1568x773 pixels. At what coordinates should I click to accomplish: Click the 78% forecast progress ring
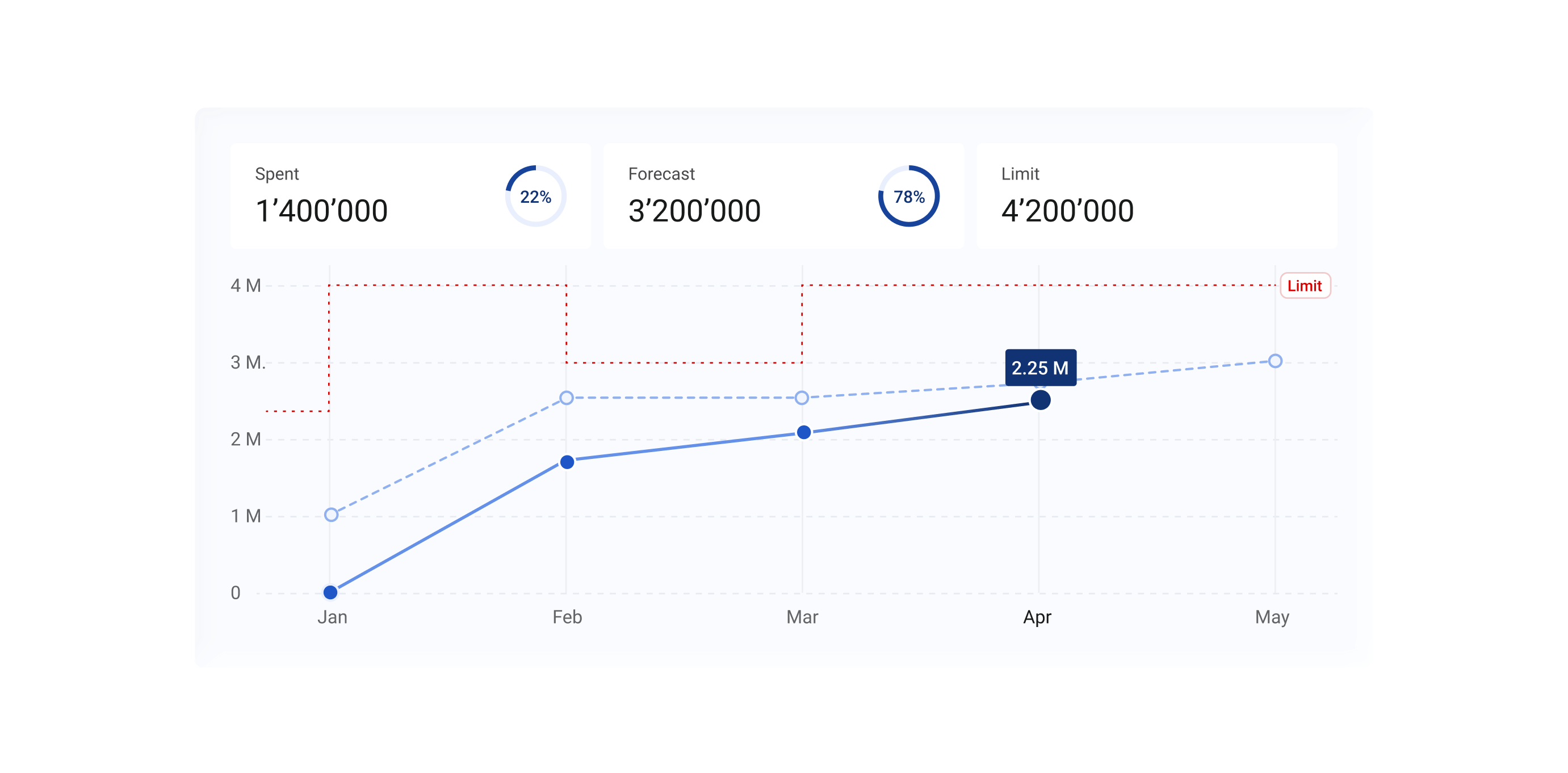909,196
